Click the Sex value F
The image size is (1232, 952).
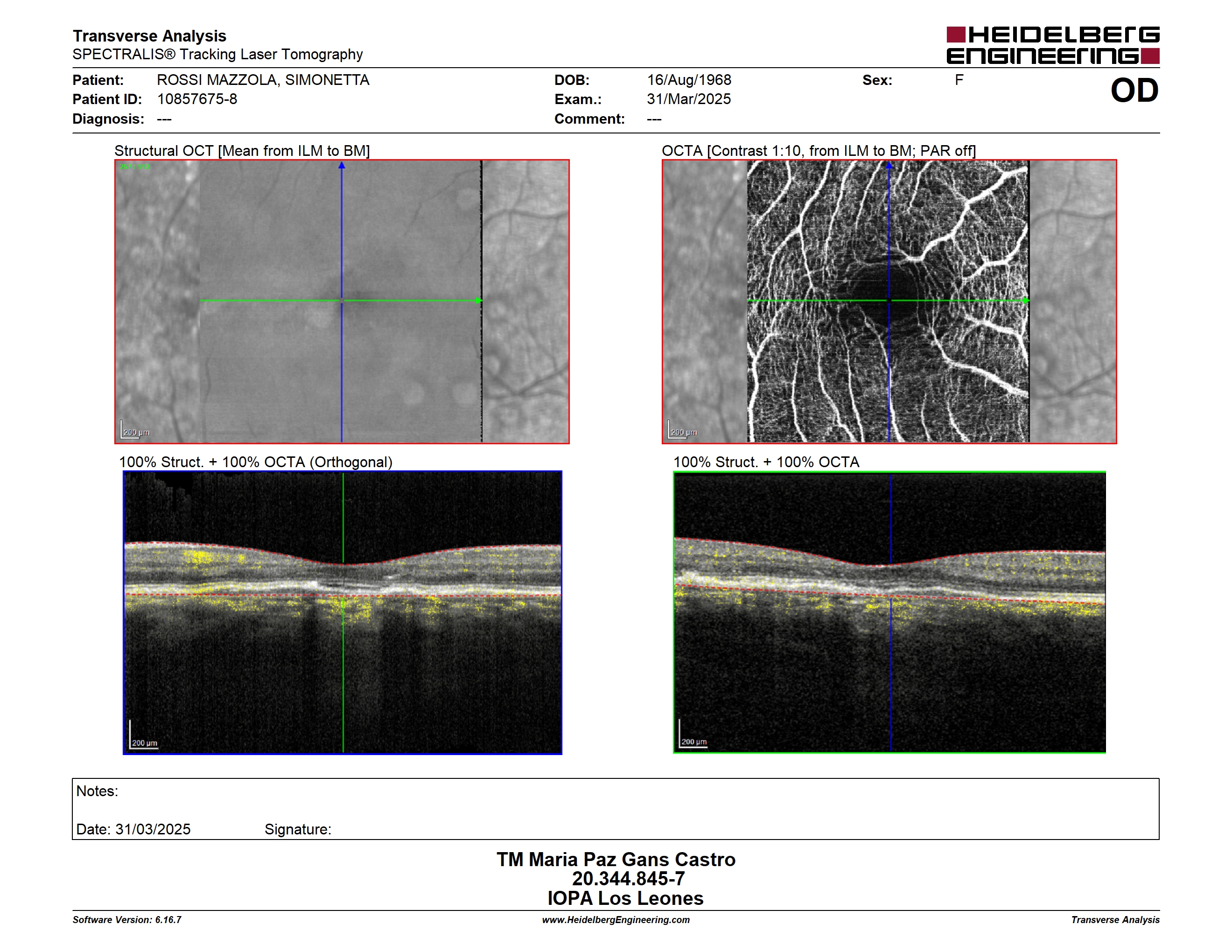pos(959,80)
